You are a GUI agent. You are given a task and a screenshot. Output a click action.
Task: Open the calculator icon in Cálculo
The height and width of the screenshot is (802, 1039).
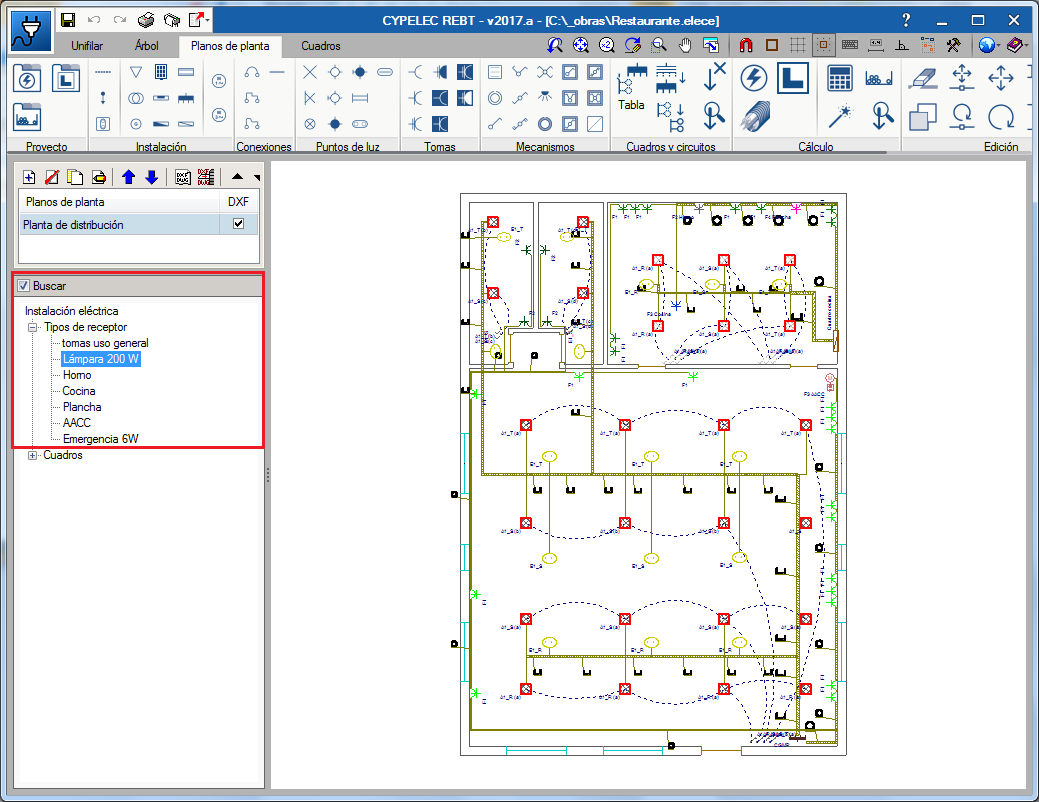pyautogui.click(x=840, y=78)
